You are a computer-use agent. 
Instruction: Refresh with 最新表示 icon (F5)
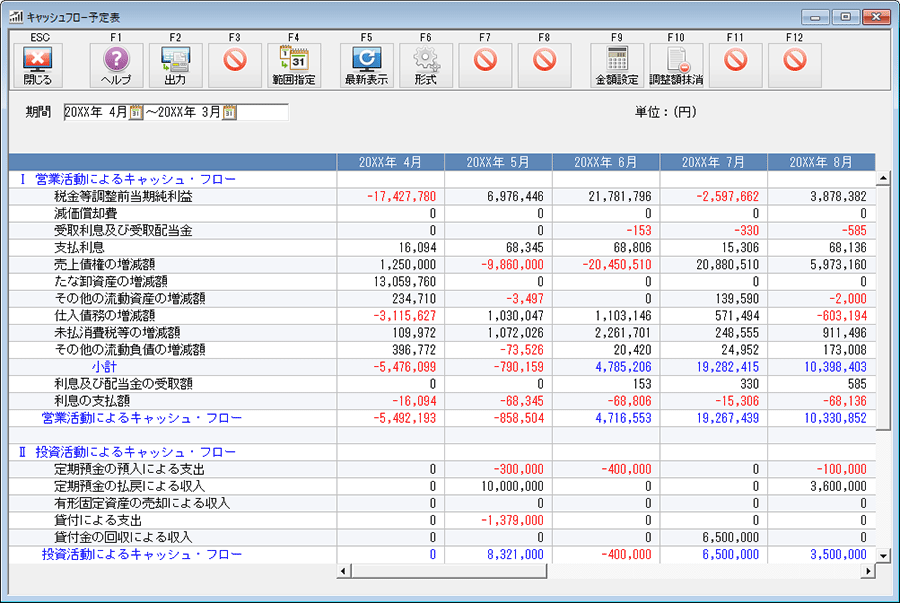pyautogui.click(x=366, y=65)
